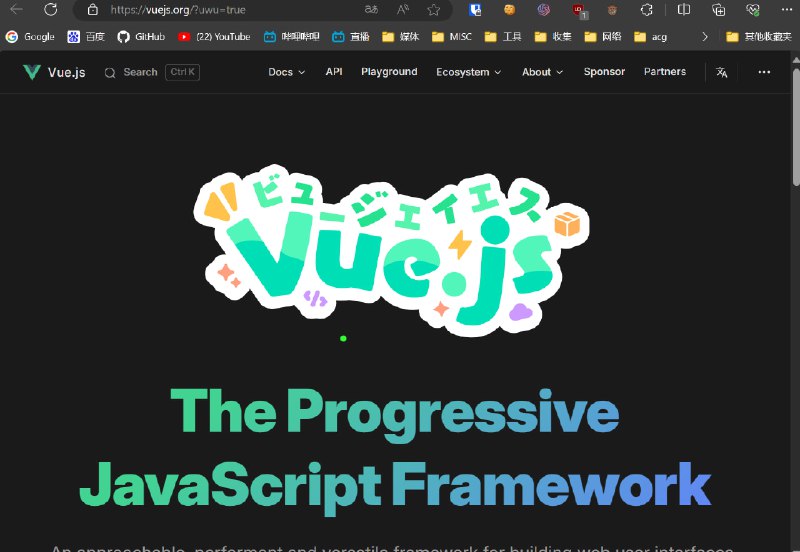
Task: Click the uwu Vue.js sticker logo
Action: point(391,250)
